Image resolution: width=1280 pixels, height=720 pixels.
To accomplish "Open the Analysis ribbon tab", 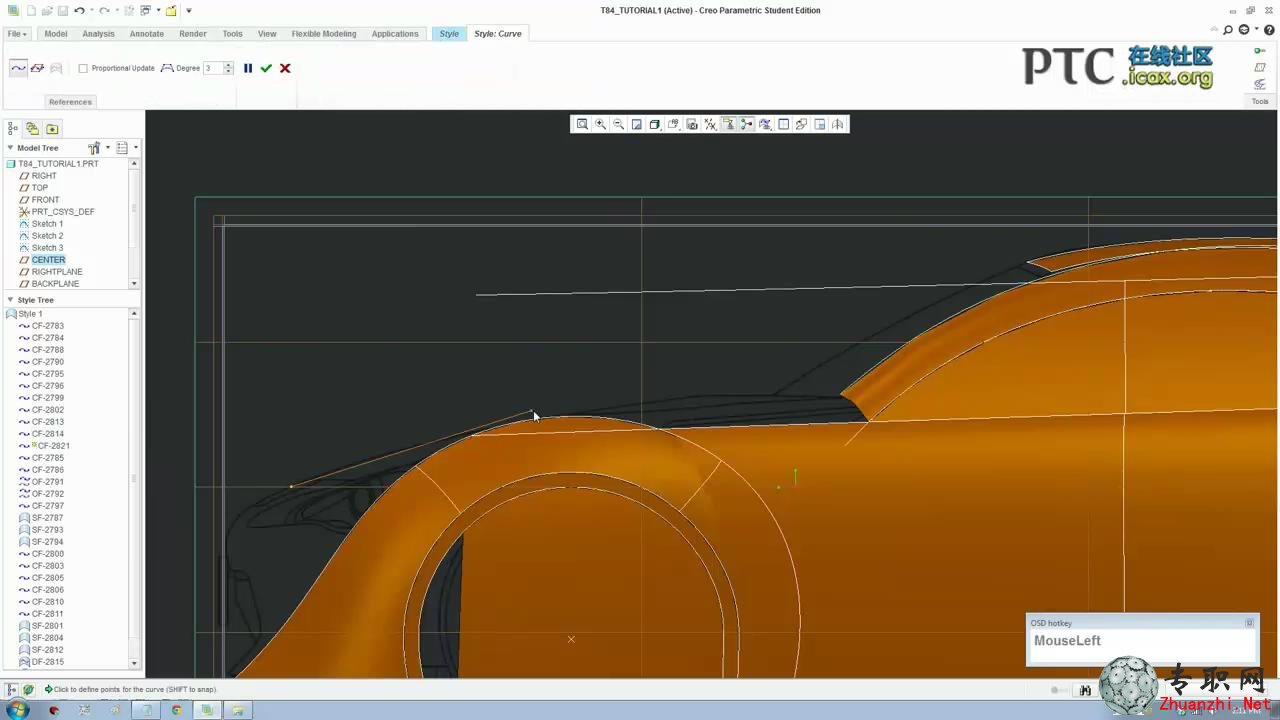I will [98, 34].
